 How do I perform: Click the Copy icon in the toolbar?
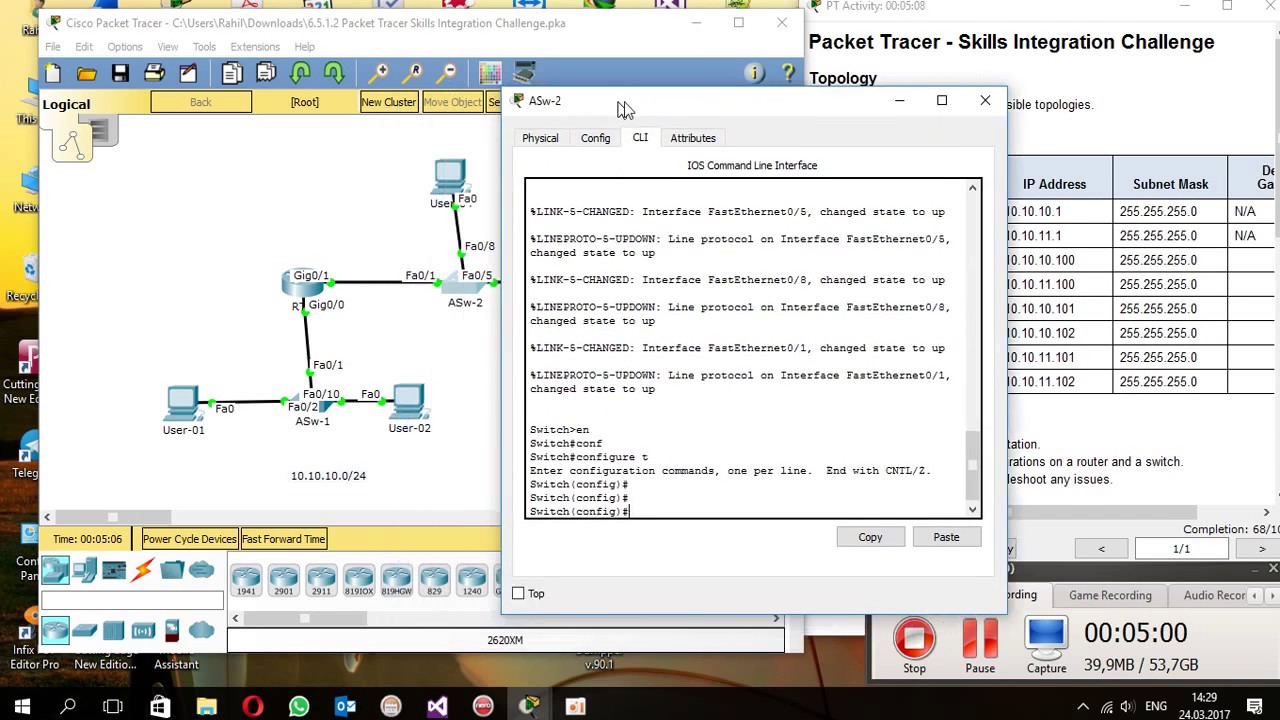(232, 73)
